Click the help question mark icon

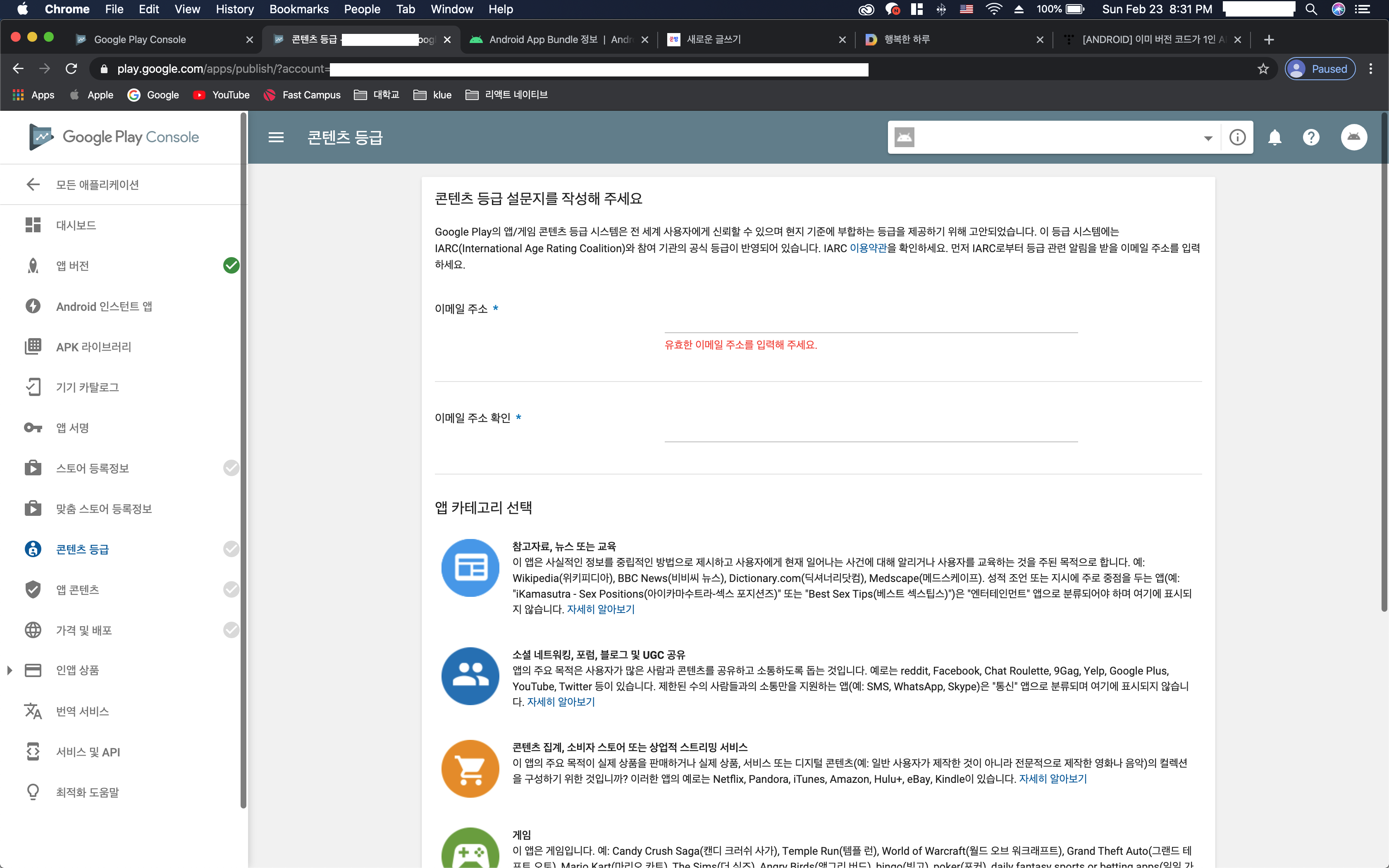coord(1311,137)
